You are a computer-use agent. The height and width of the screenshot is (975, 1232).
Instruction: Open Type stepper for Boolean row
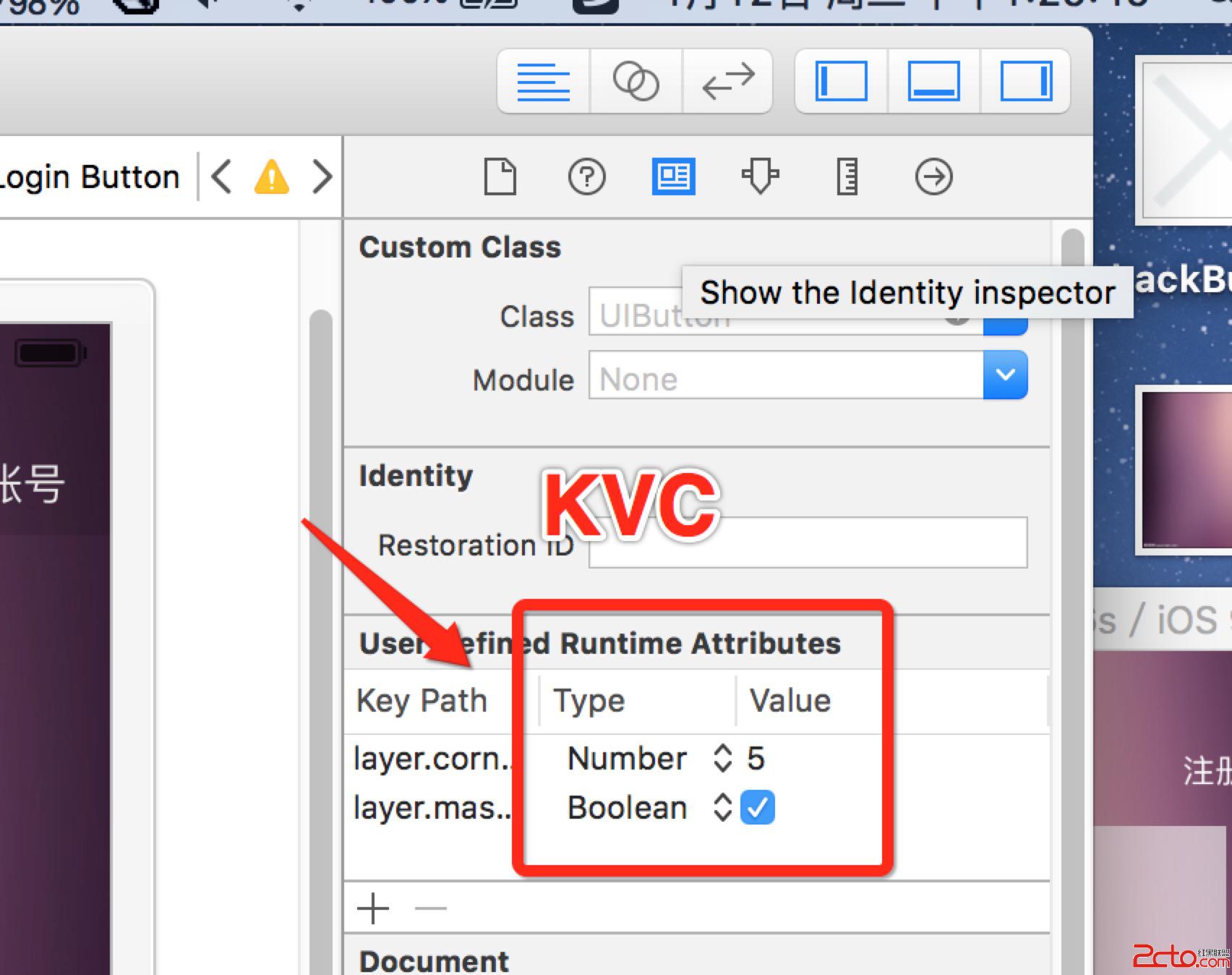(722, 808)
